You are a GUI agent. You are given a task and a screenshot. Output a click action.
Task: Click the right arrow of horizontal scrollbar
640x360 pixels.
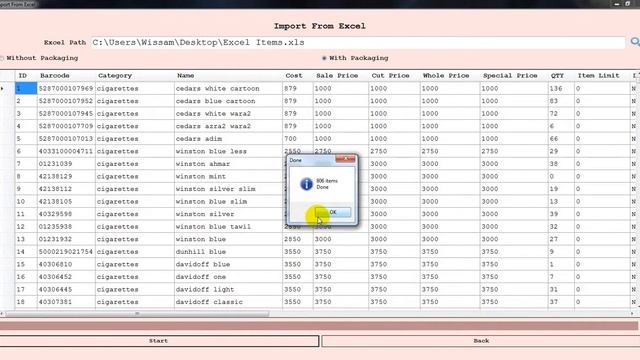[632, 313]
